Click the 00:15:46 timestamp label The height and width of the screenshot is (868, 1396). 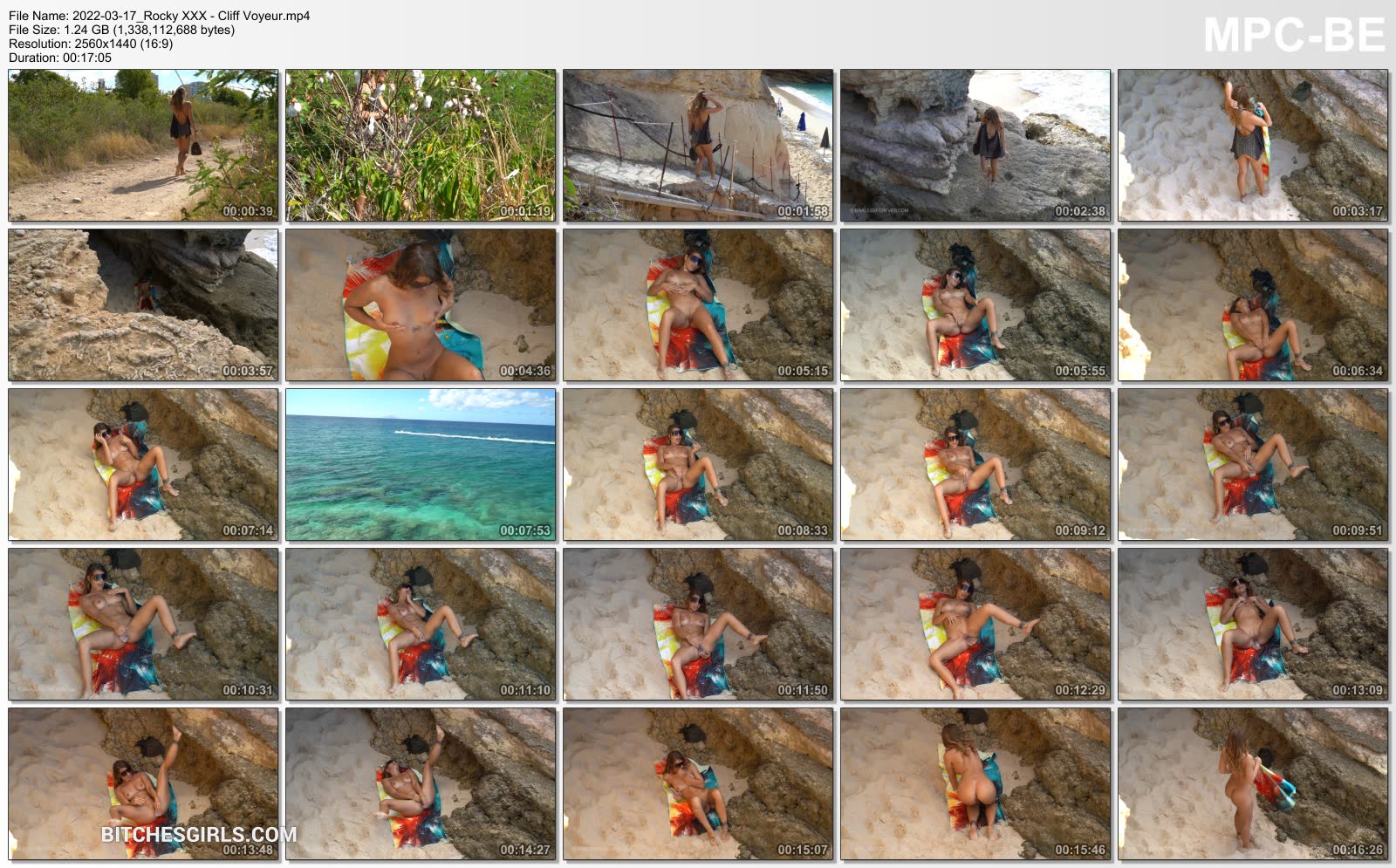(x=1079, y=850)
